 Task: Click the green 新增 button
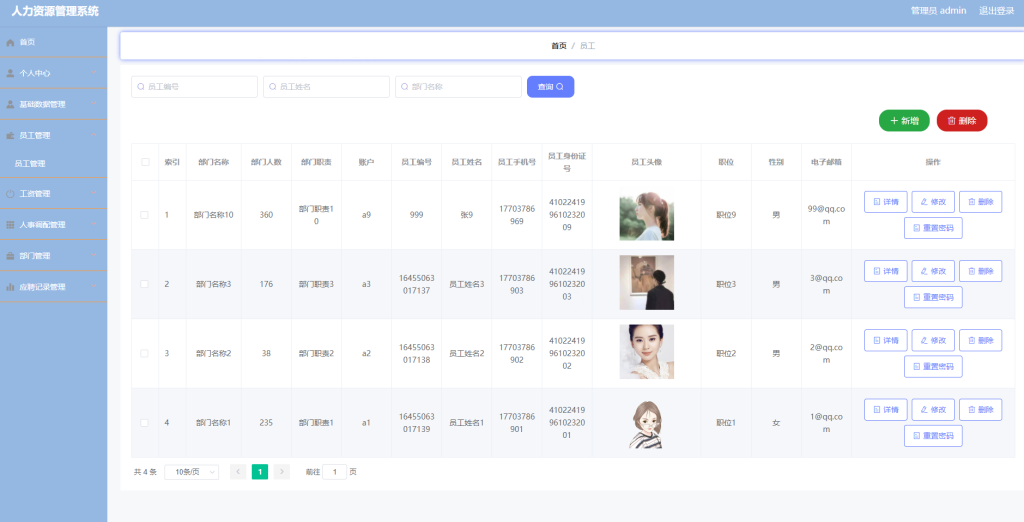[x=904, y=121]
